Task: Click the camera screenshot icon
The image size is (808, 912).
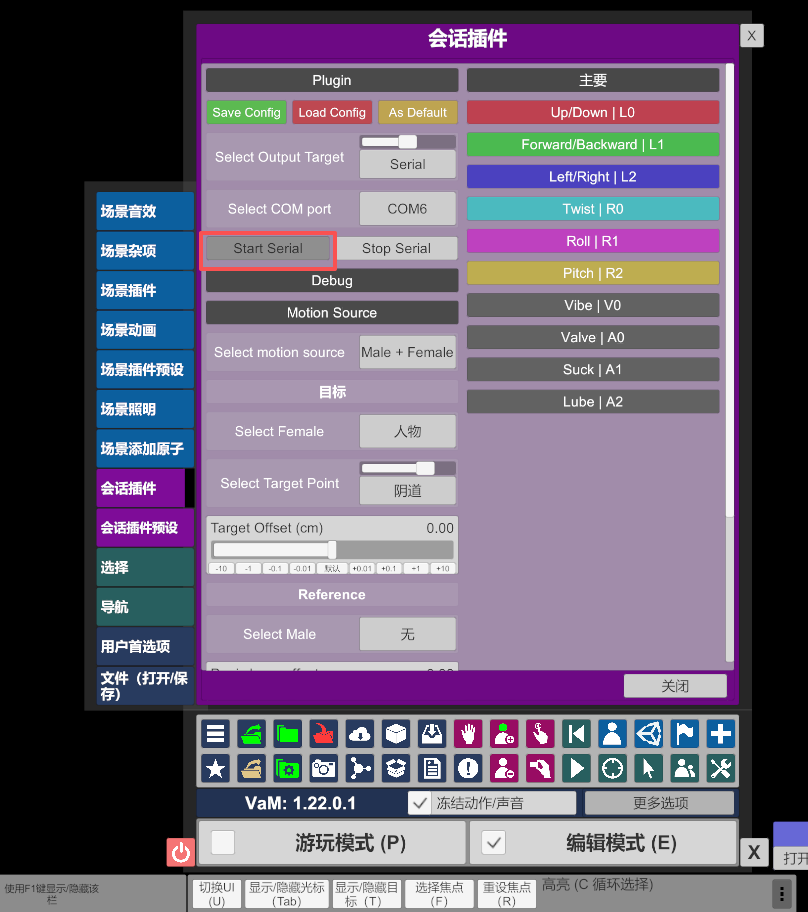Action: point(323,768)
